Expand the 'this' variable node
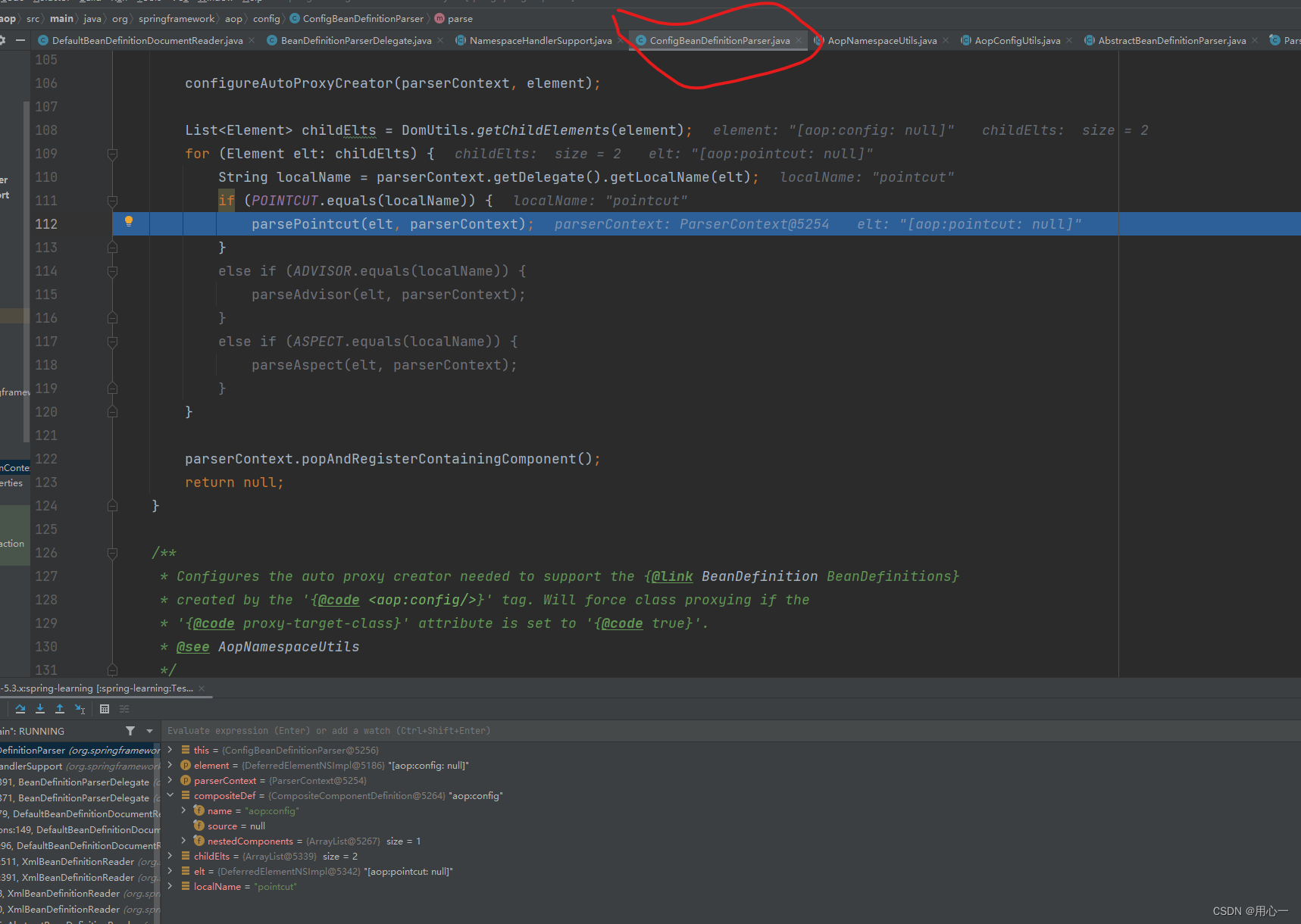Image resolution: width=1301 pixels, height=924 pixels. tap(170, 750)
